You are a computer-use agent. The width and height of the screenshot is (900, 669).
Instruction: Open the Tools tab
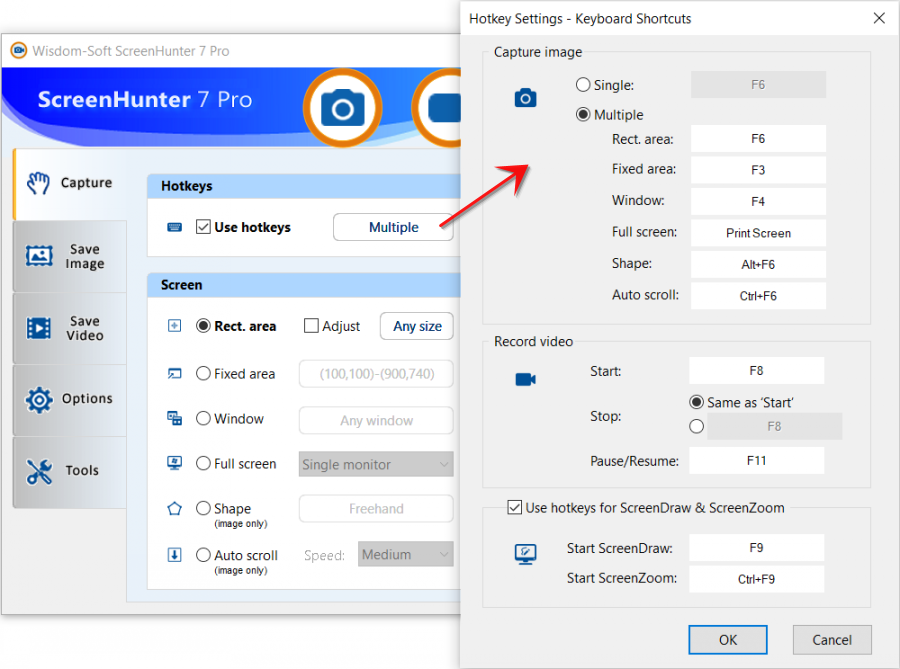[70, 472]
